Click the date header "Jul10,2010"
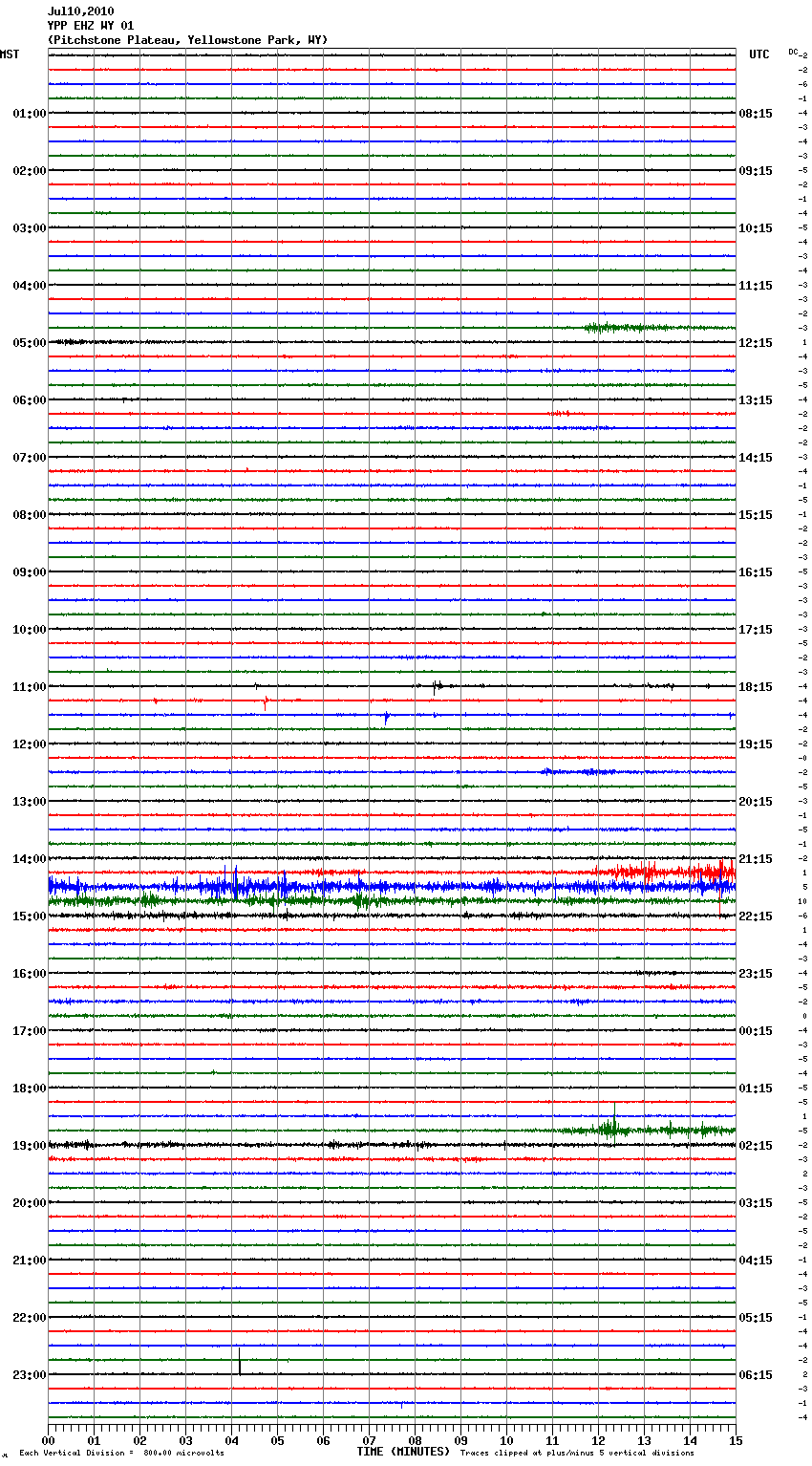Image resolution: width=812 pixels, height=1466 pixels. [80, 11]
